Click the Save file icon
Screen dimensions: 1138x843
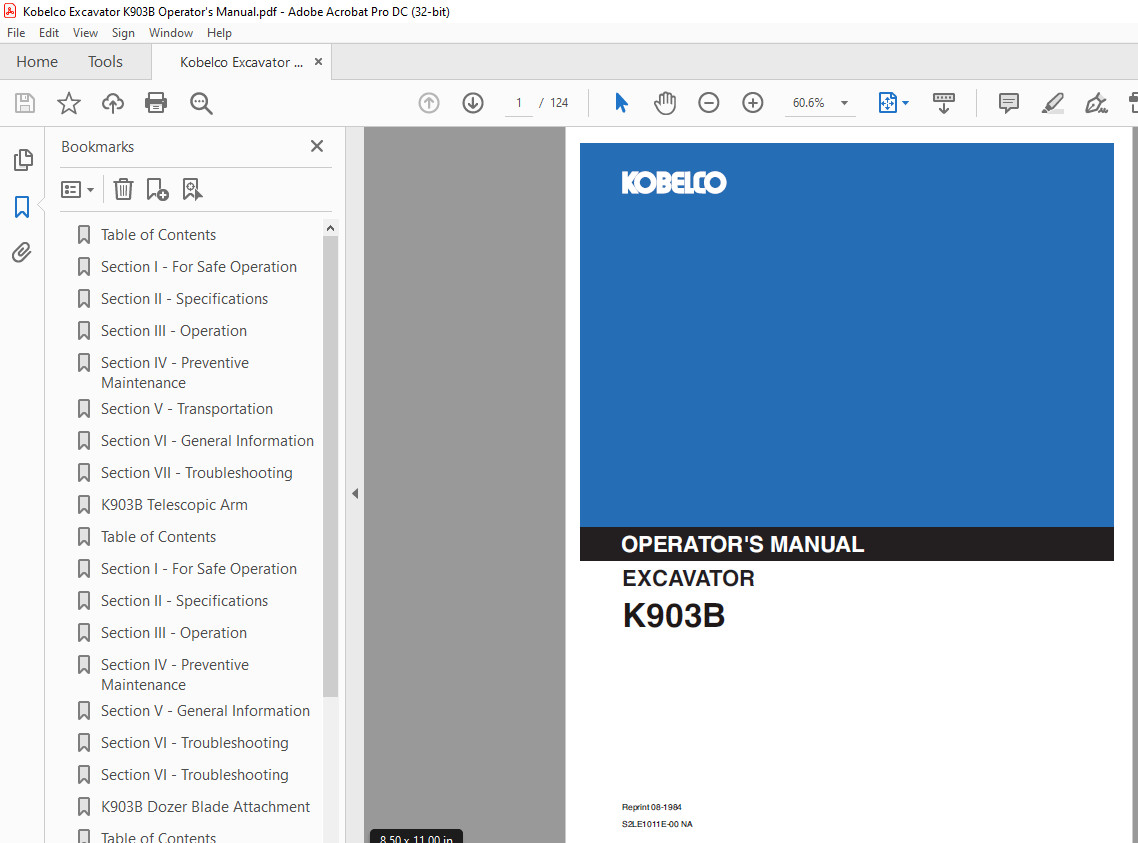coord(25,103)
